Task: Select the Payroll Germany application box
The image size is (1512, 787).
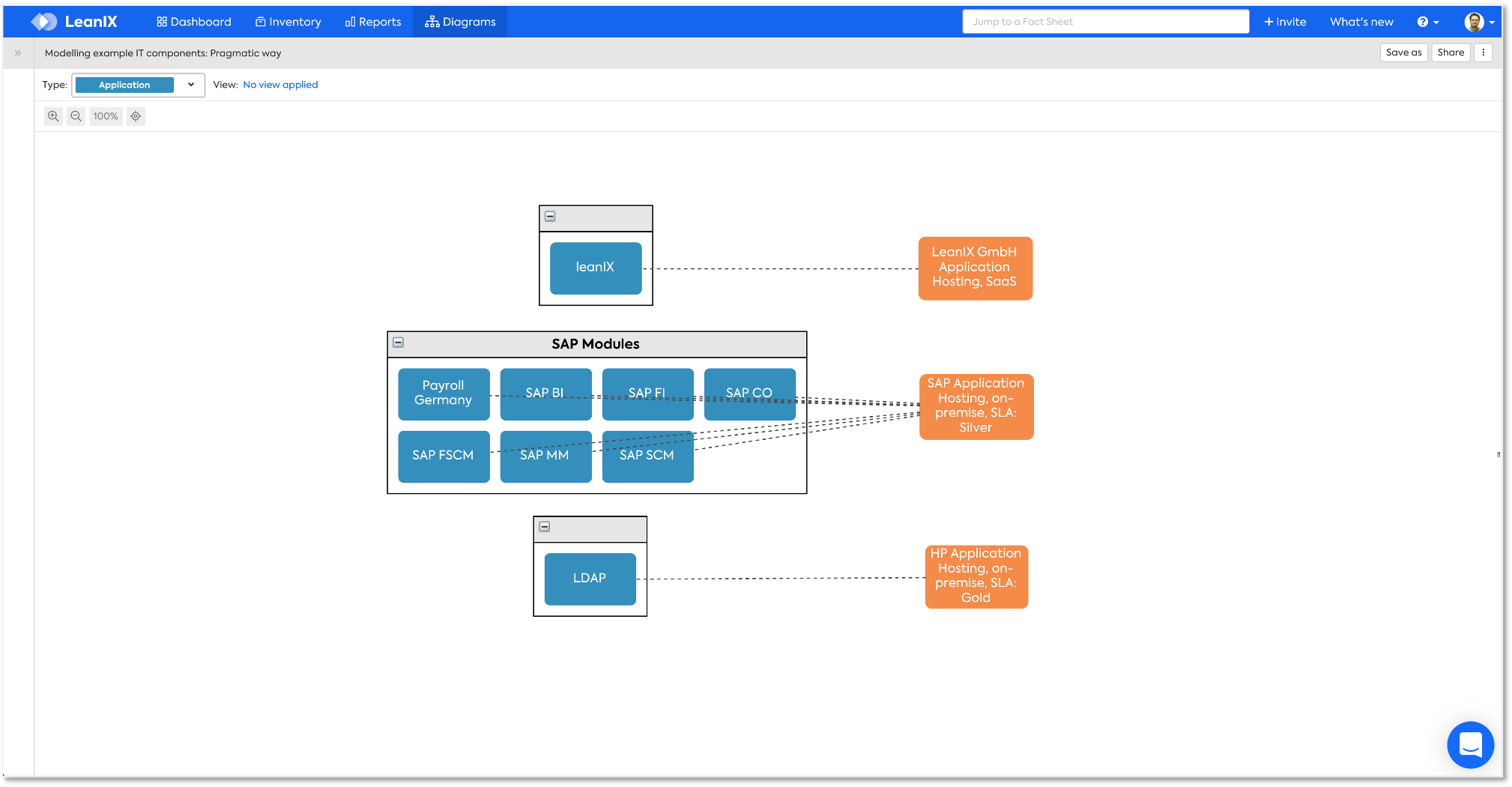Action: 444,393
